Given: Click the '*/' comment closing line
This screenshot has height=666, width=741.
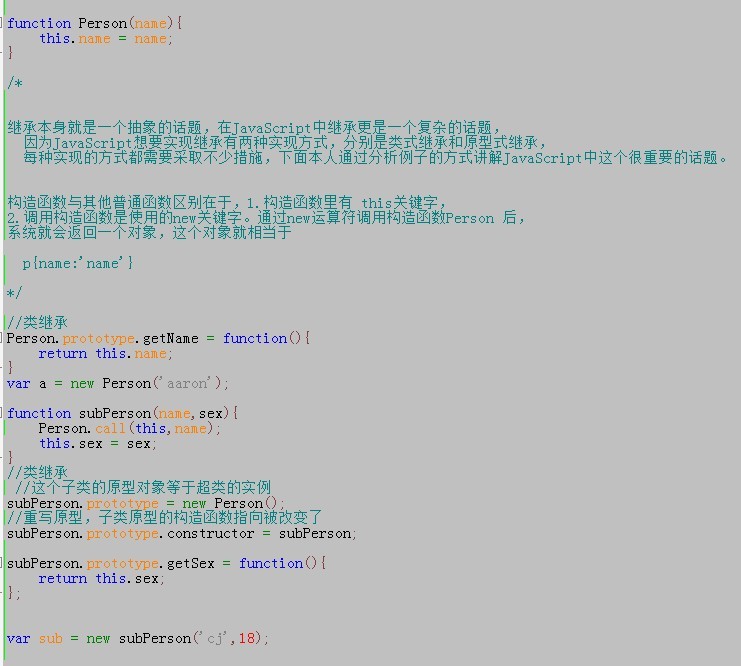Looking at the screenshot, I should tap(14, 293).
